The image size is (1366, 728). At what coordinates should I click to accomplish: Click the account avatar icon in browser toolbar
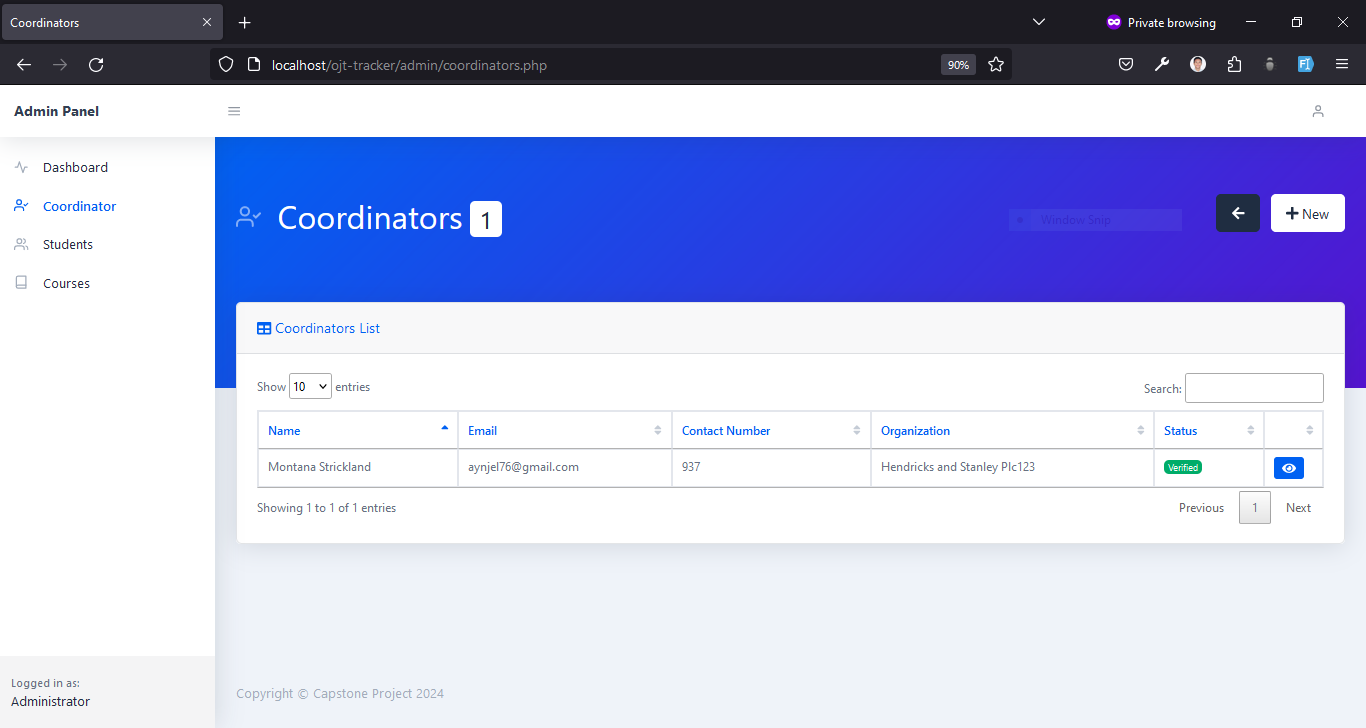(1198, 65)
